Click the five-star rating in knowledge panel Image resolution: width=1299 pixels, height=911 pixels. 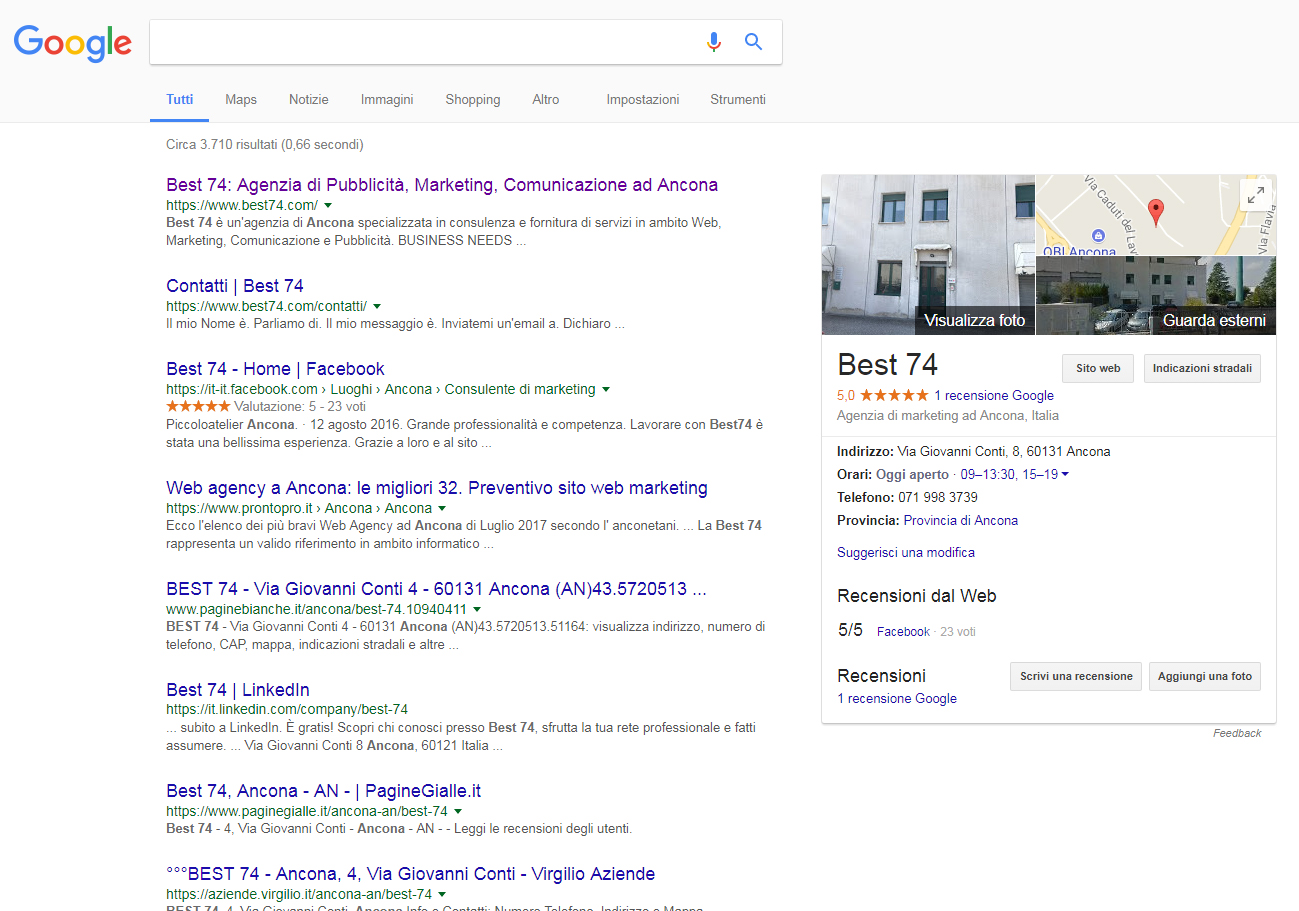click(x=893, y=395)
